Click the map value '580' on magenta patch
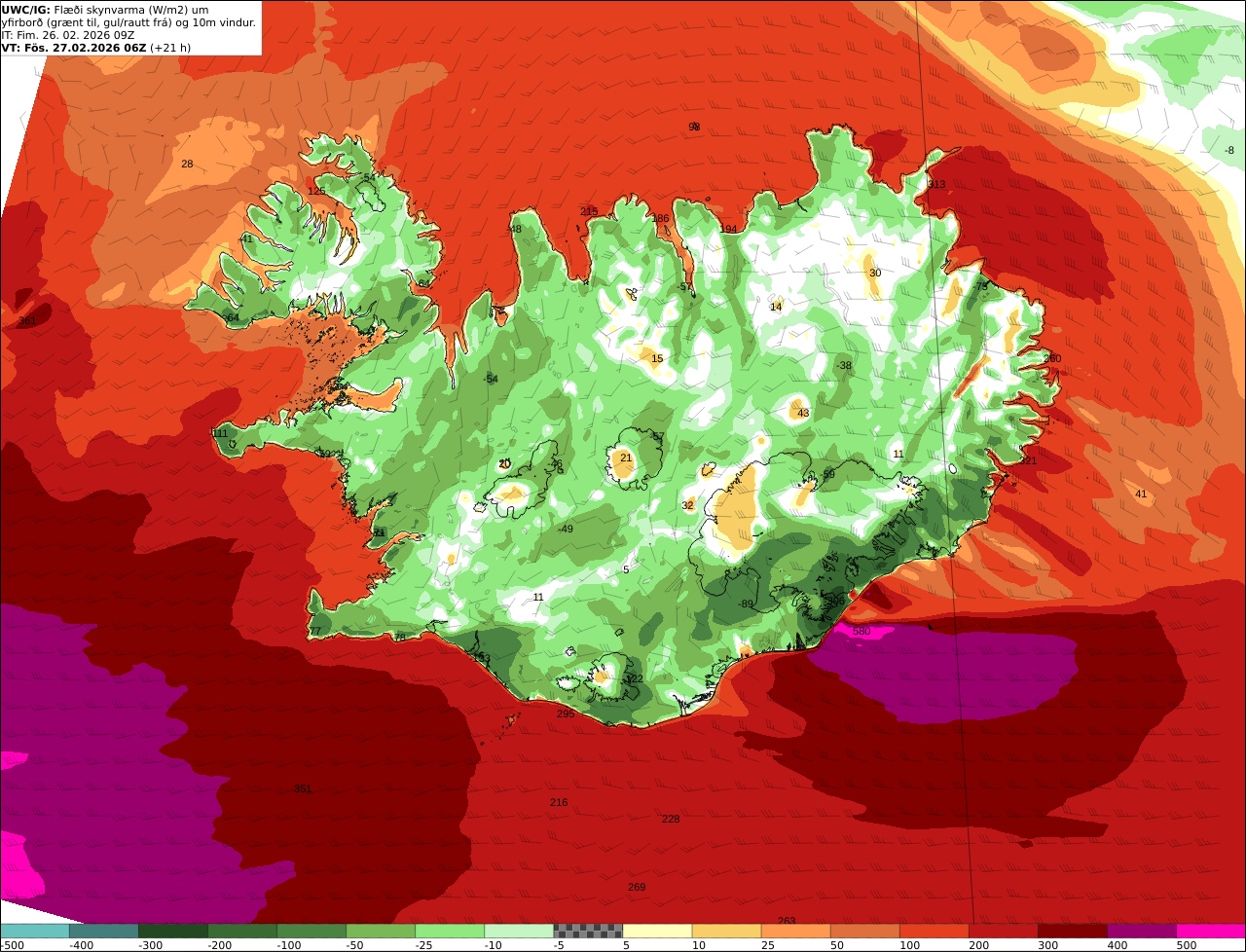This screenshot has width=1246, height=952. click(861, 632)
